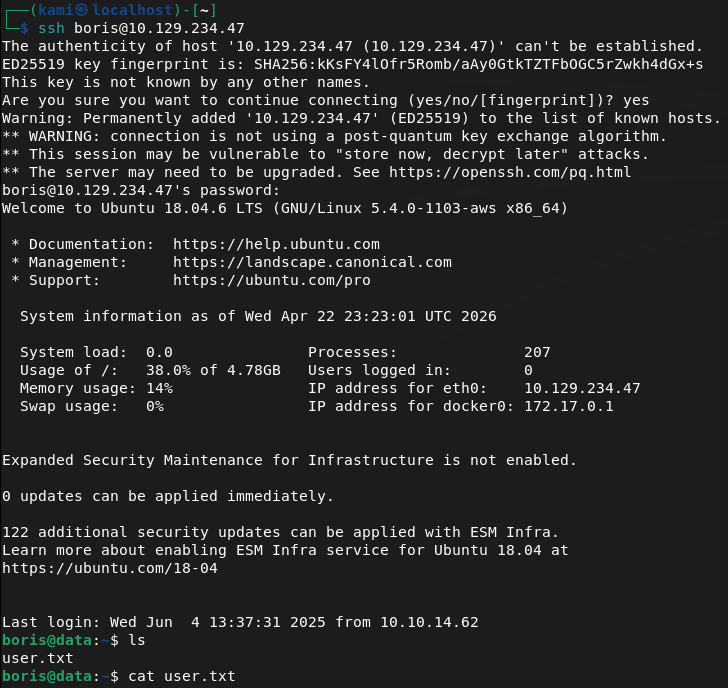Click the 'Welcome to Ubuntu 18.04.6 LTS' line
Viewport: 728px width, 688px height.
point(285,208)
